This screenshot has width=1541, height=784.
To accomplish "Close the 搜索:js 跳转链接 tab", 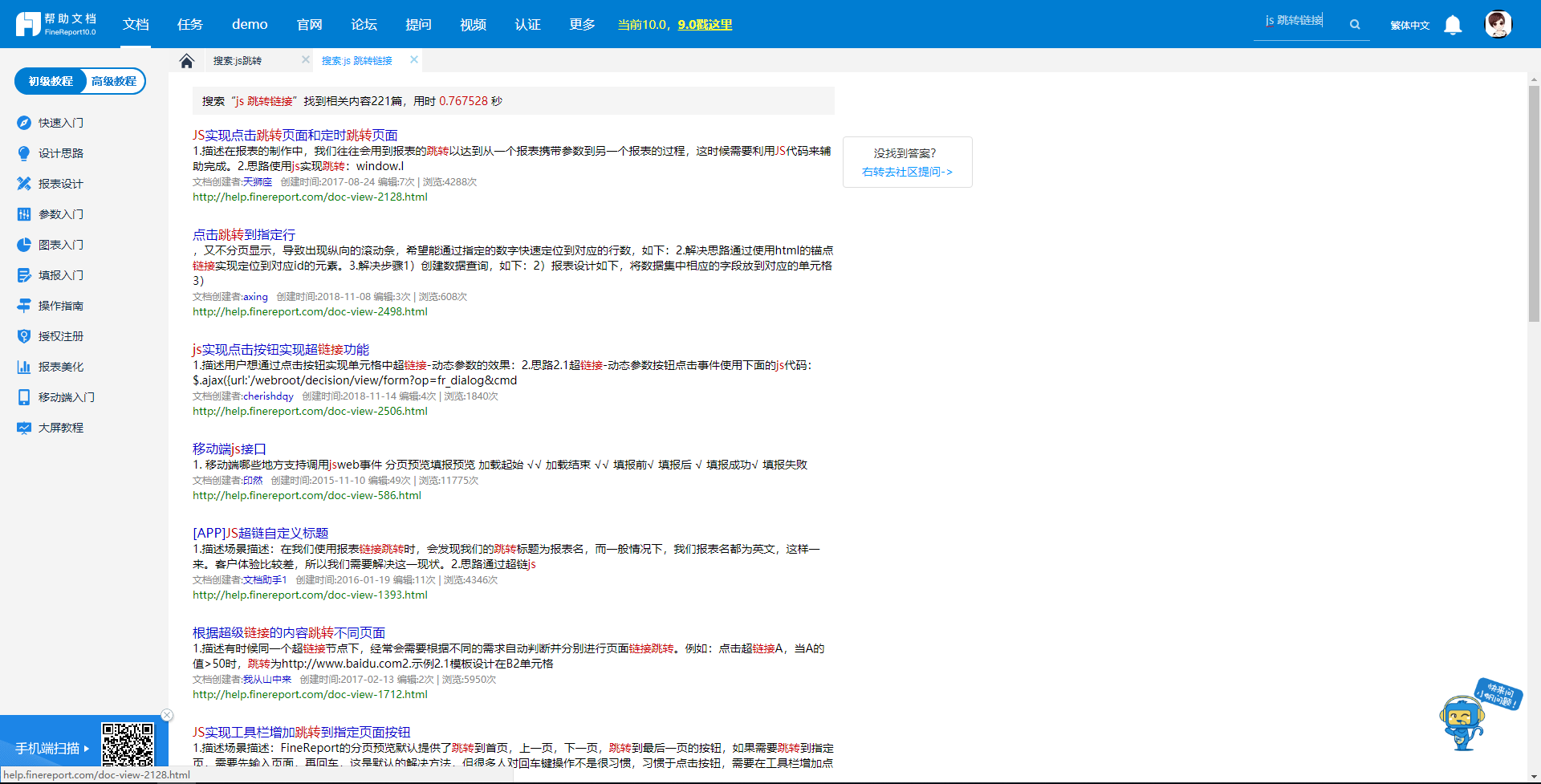I will pyautogui.click(x=414, y=59).
